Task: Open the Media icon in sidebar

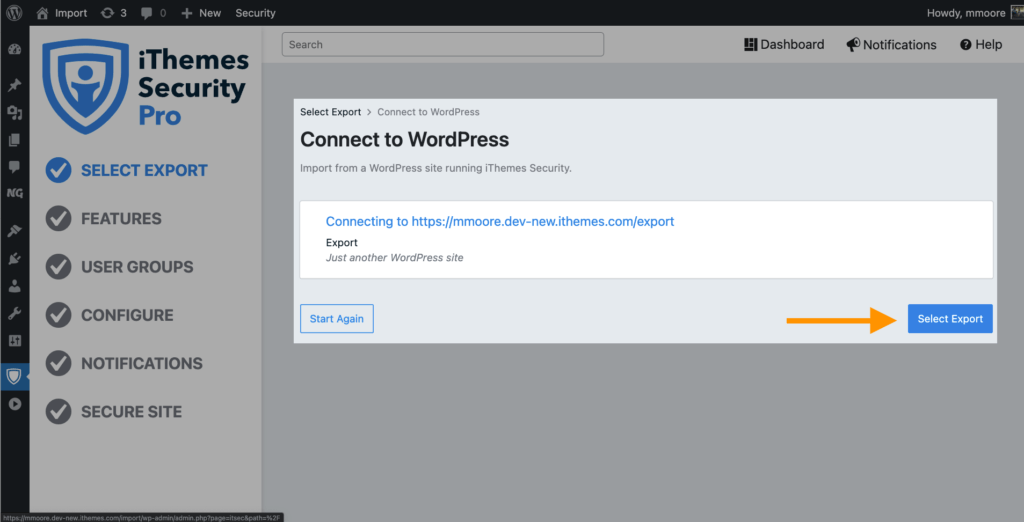Action: (x=14, y=113)
